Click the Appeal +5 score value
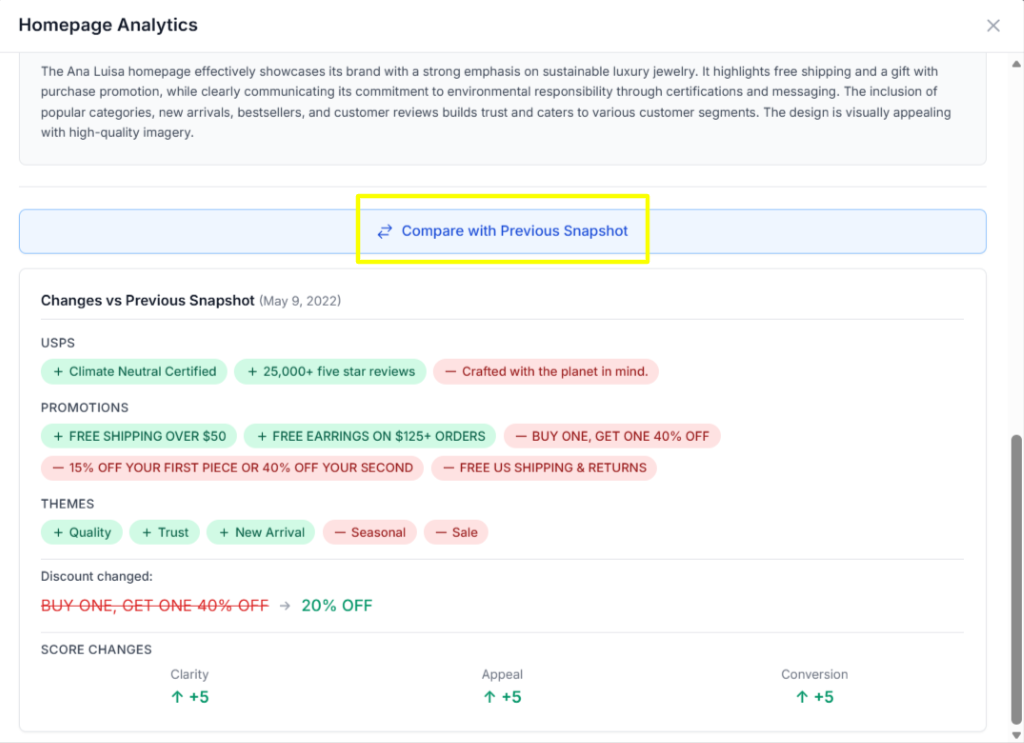This screenshot has height=743, width=1024. click(x=502, y=697)
